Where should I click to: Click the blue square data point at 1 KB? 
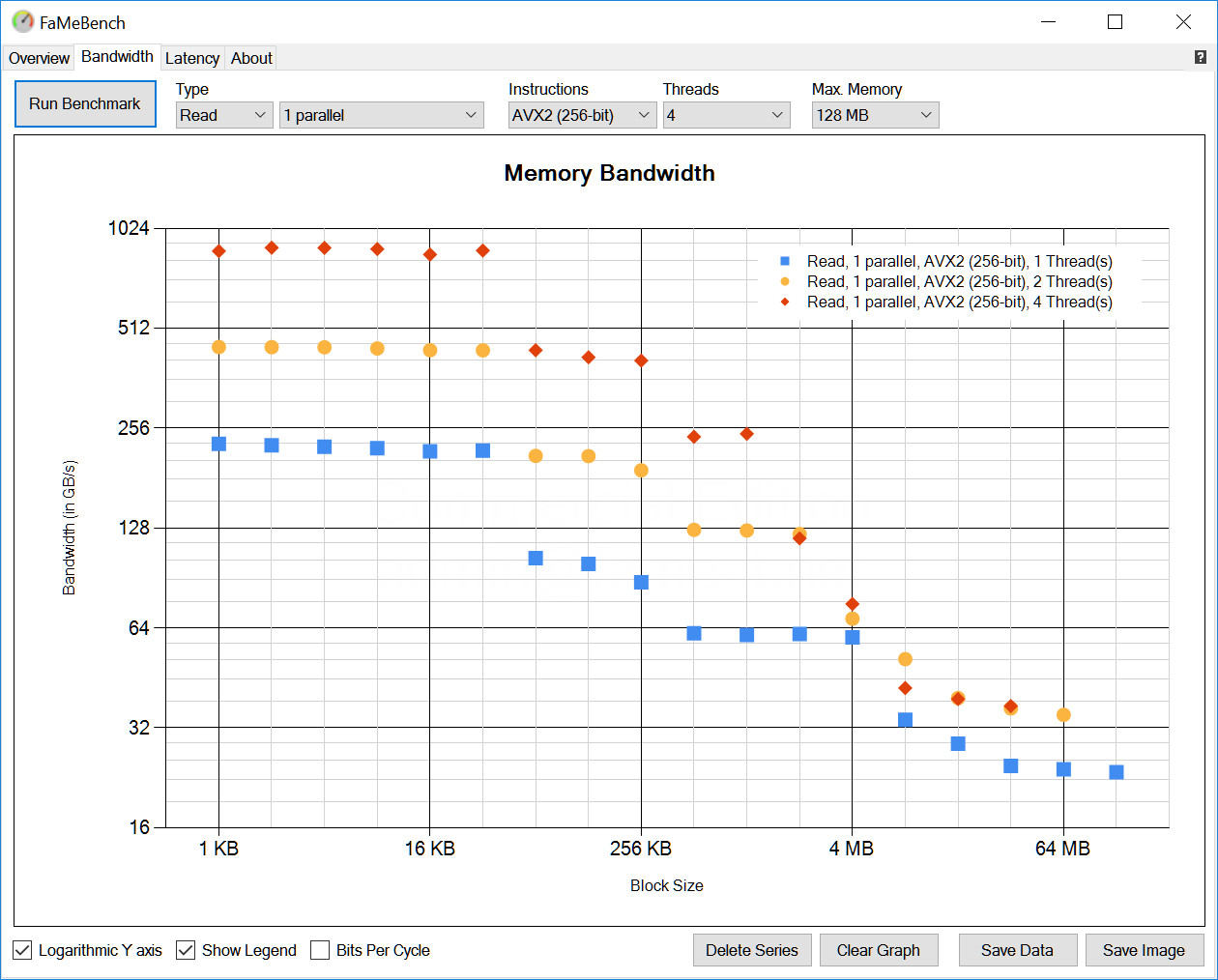(x=218, y=444)
